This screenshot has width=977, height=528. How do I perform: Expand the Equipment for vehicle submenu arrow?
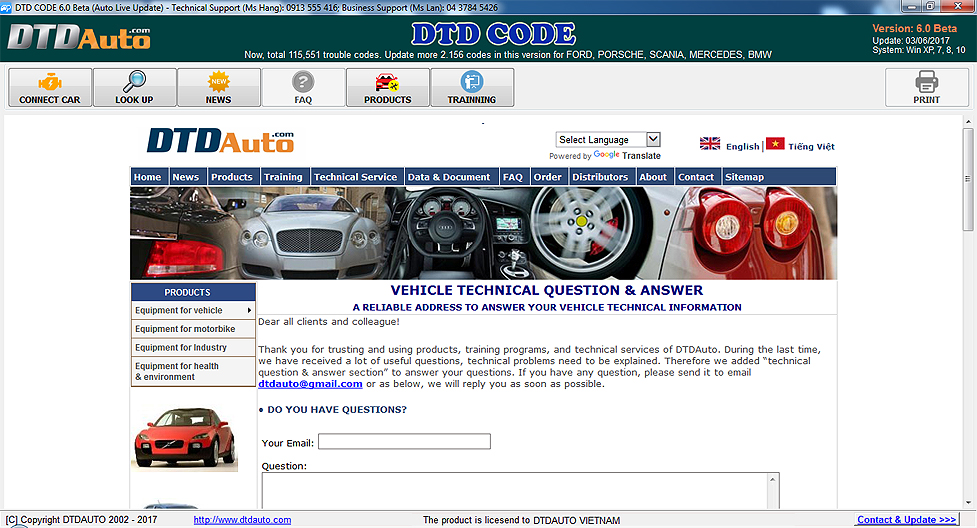tap(249, 310)
